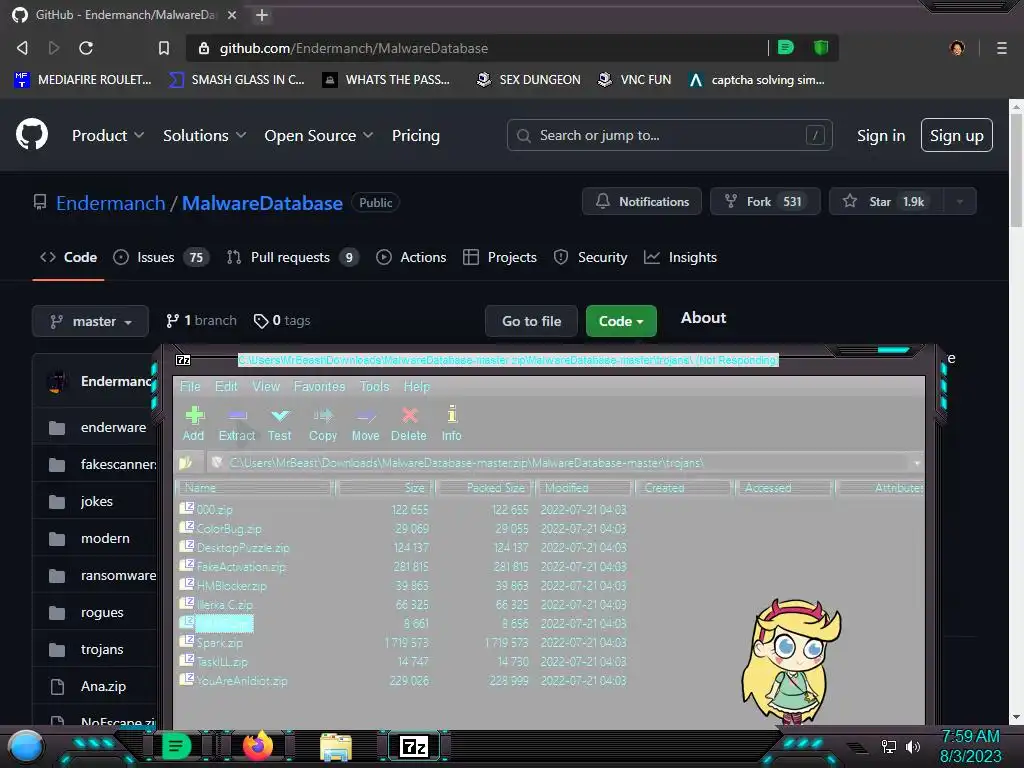This screenshot has width=1024, height=768.
Task: Open the Tools menu in 7-Zip
Action: pos(374,387)
